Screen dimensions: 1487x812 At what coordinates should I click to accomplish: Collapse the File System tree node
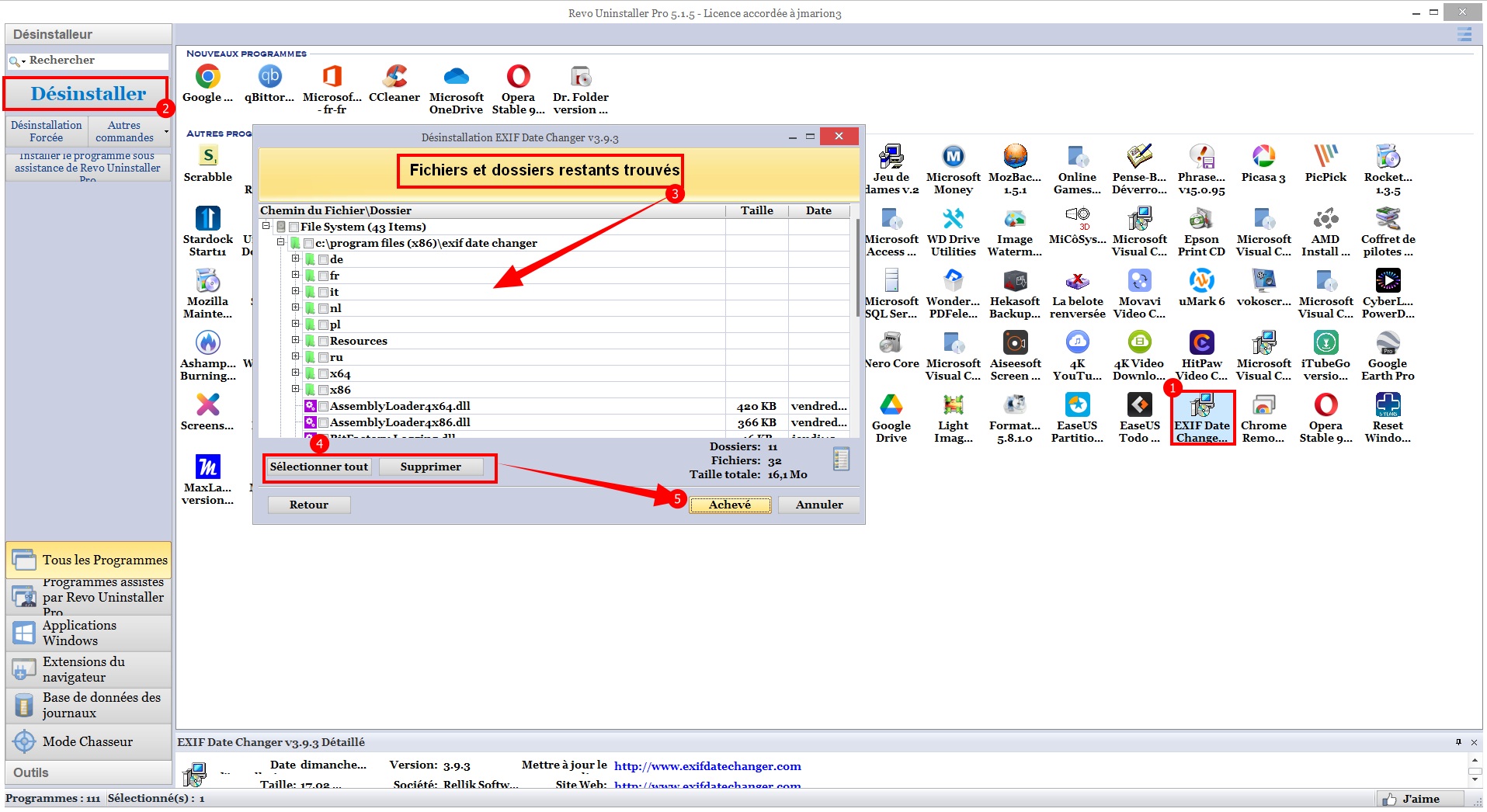(266, 226)
